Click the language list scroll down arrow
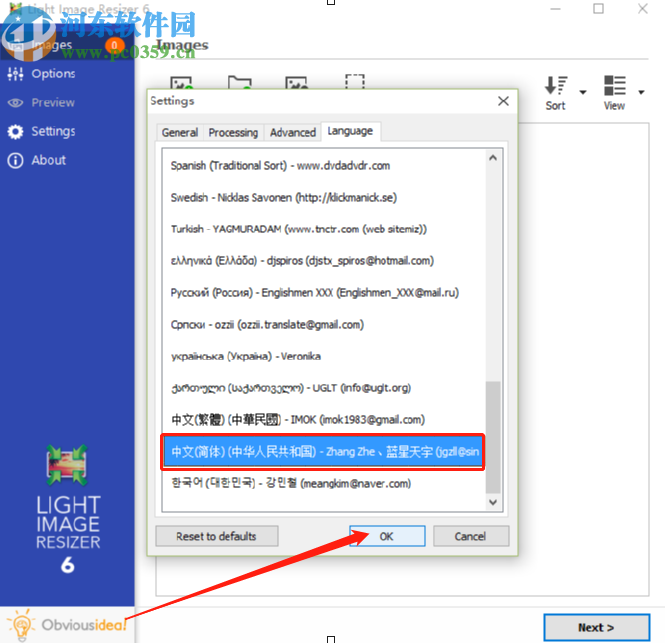This screenshot has height=643, width=665. click(493, 502)
